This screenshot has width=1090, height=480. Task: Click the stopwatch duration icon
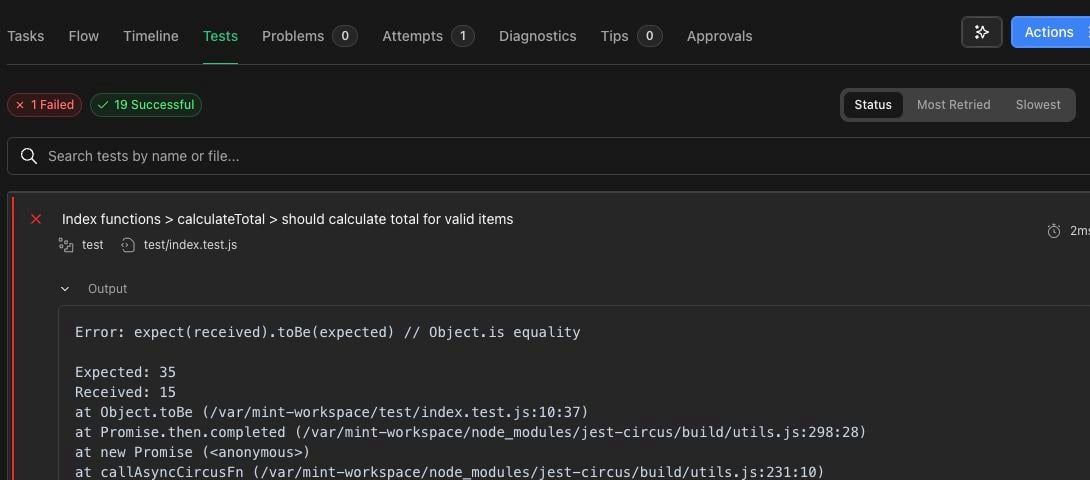[x=1054, y=231]
